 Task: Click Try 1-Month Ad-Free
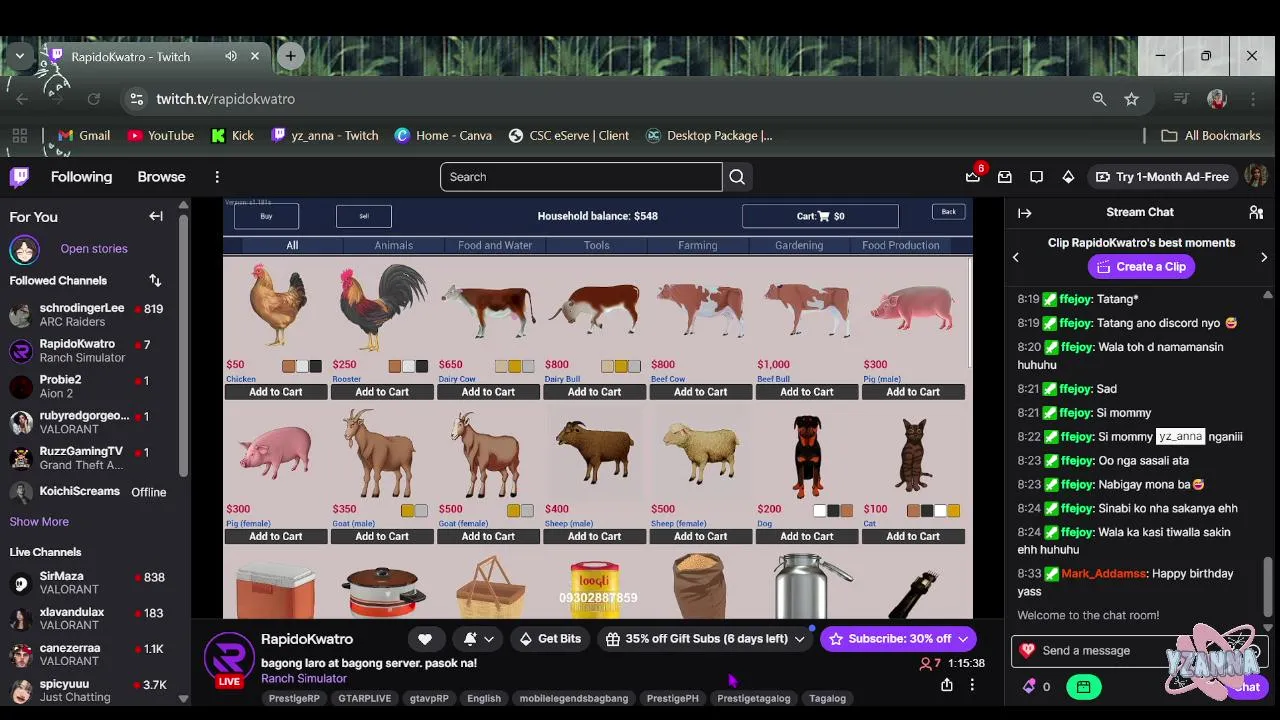point(1162,177)
